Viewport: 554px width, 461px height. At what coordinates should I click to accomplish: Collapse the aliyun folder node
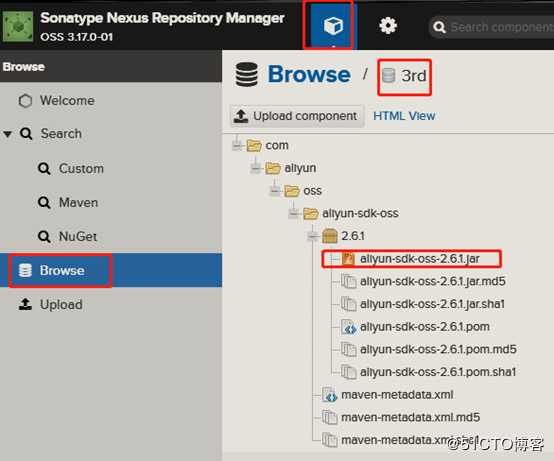click(256, 168)
